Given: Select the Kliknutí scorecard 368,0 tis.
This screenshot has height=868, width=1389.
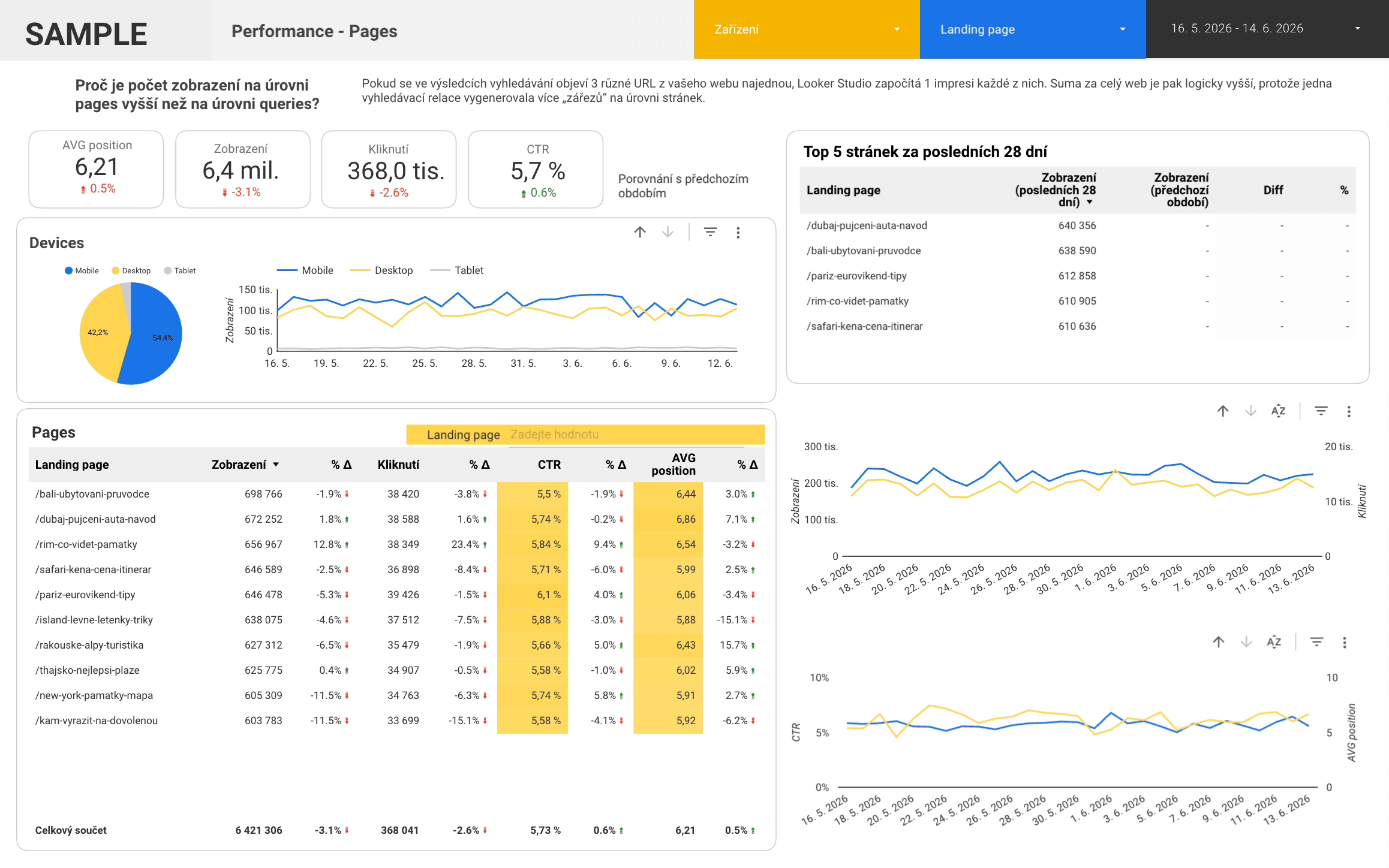Looking at the screenshot, I should point(389,169).
